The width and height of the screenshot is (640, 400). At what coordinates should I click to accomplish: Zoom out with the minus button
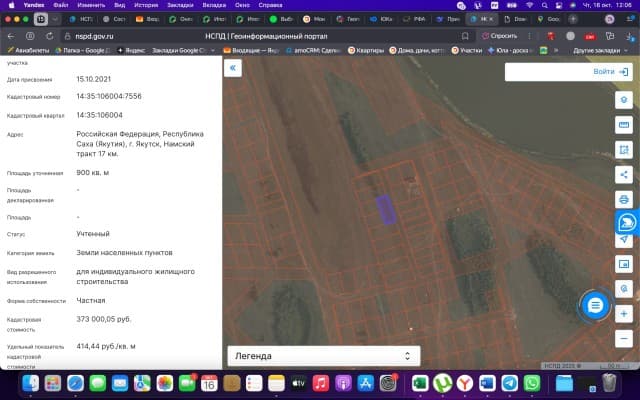tap(624, 337)
